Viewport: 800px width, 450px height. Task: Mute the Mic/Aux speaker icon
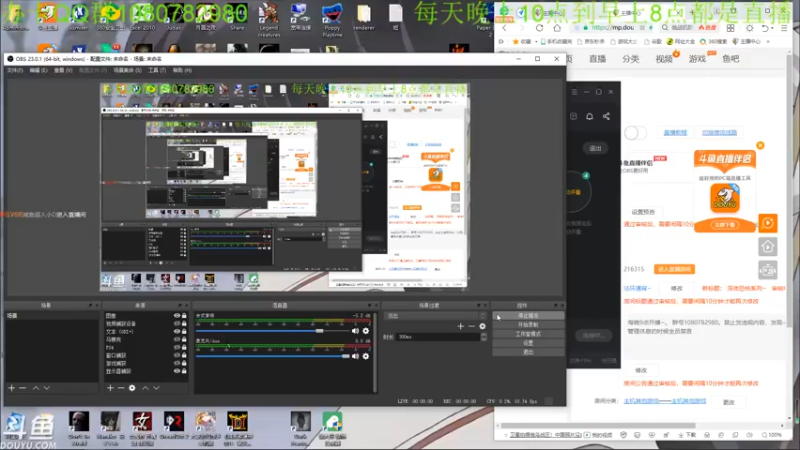(355, 356)
